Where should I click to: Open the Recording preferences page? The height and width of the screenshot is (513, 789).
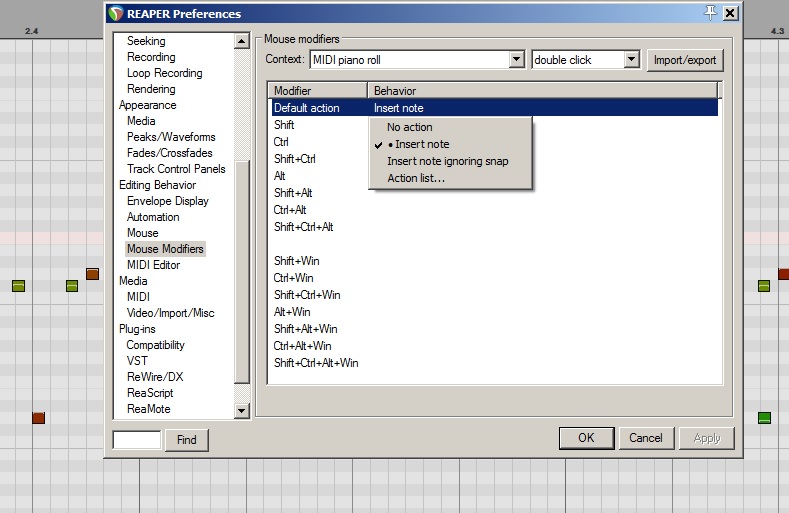click(151, 57)
